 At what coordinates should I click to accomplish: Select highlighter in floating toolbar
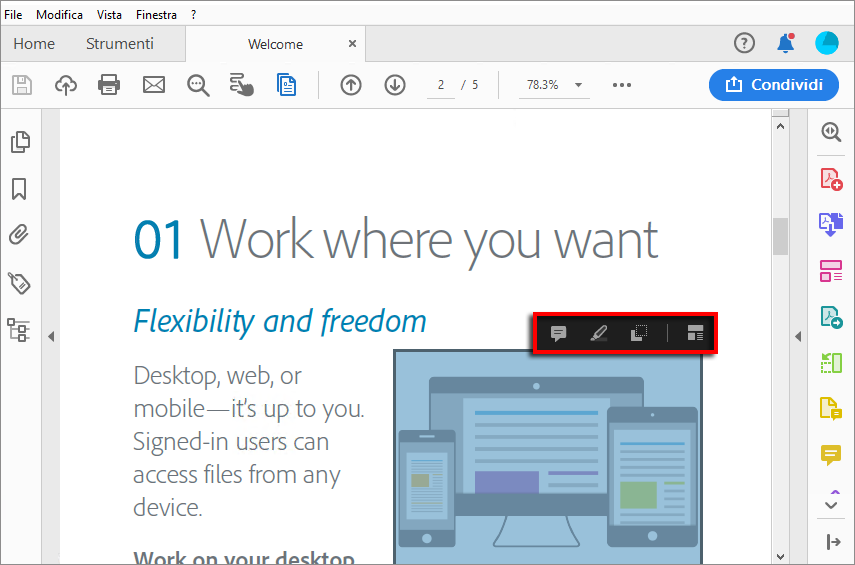pyautogui.click(x=599, y=333)
